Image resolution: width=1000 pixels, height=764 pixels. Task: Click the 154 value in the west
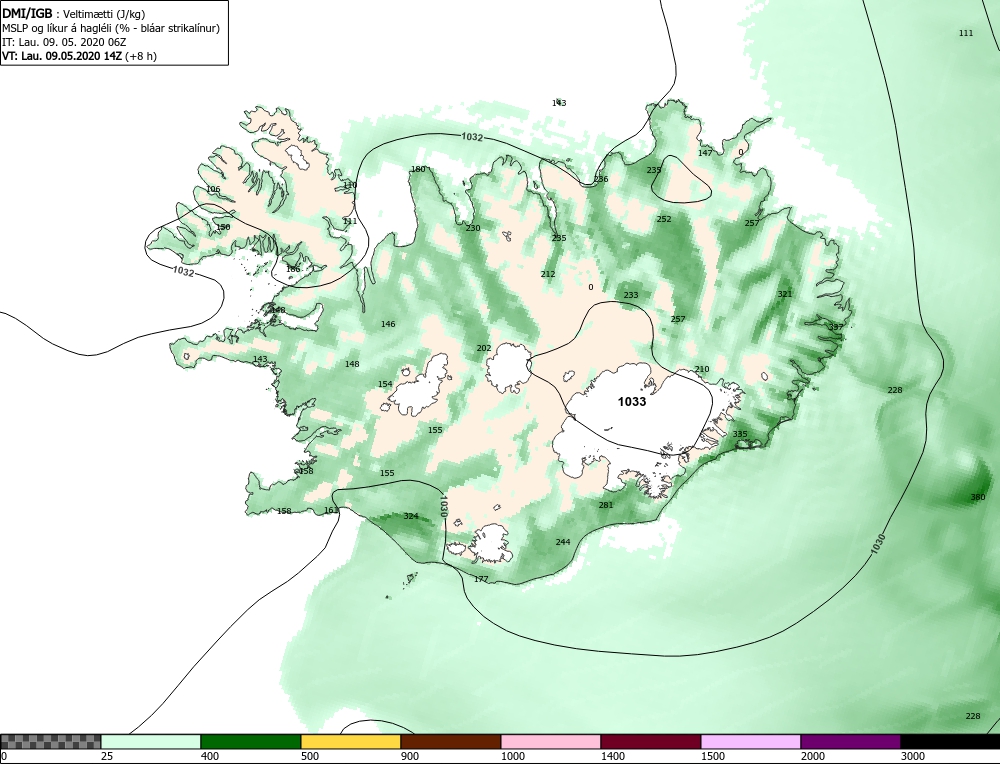[x=385, y=385]
